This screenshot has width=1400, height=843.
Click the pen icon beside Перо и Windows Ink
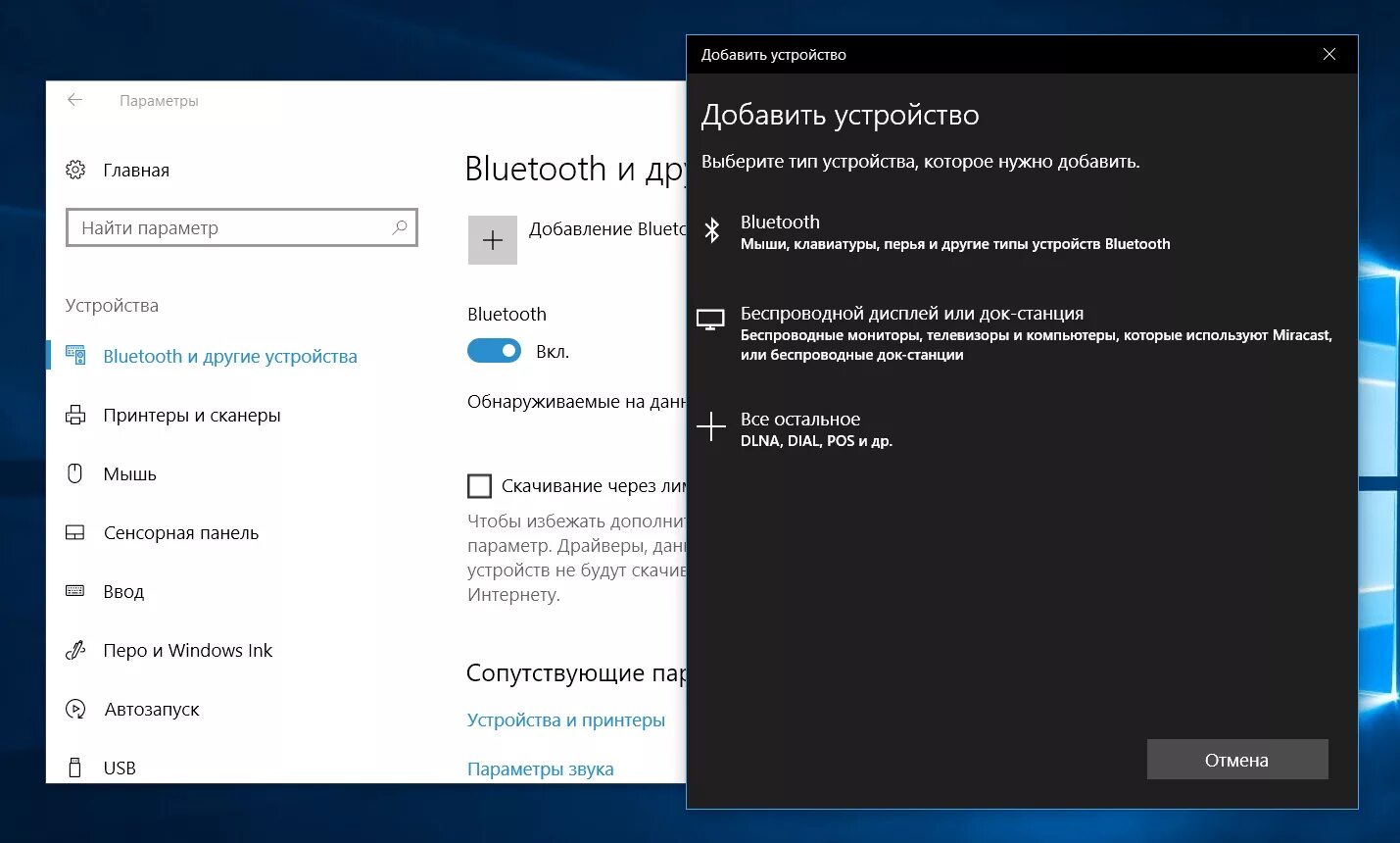[x=75, y=650]
